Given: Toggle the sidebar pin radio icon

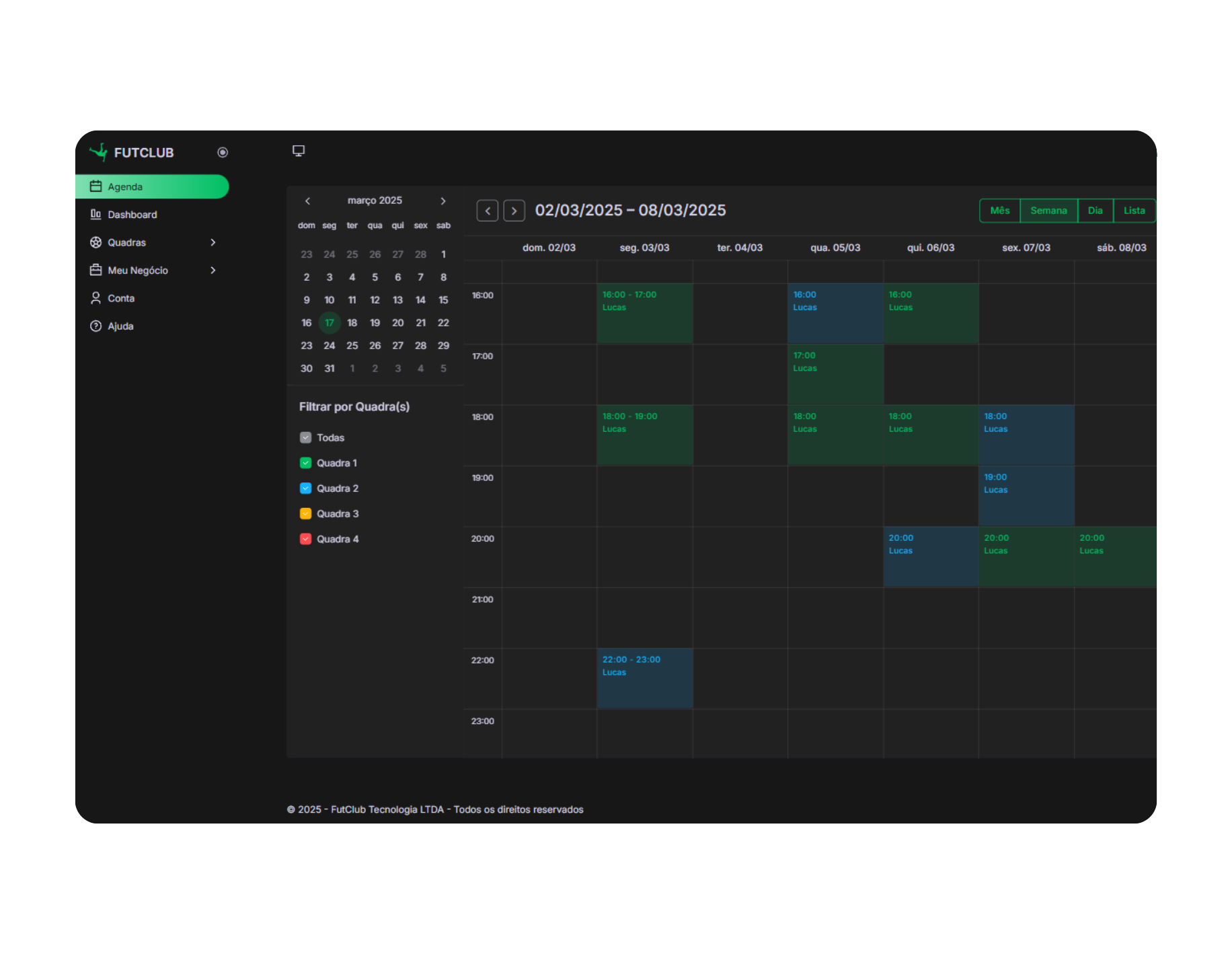Looking at the screenshot, I should 223,153.
